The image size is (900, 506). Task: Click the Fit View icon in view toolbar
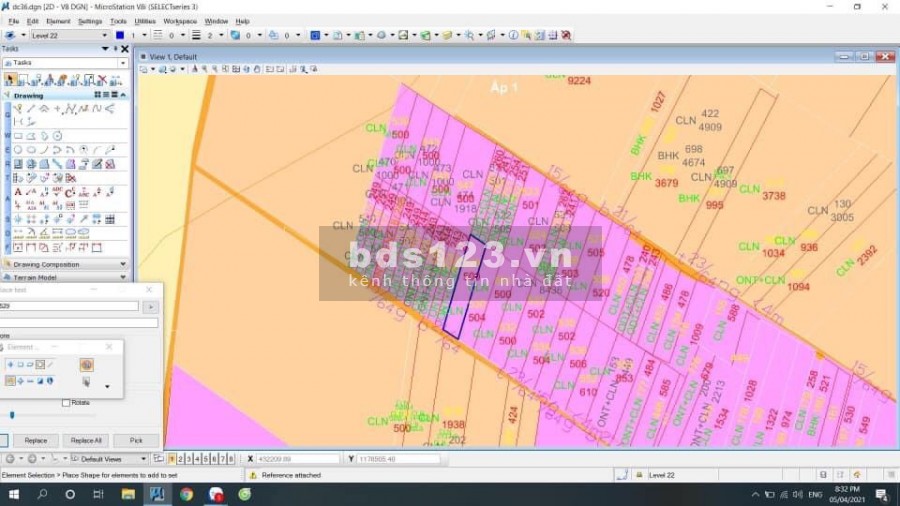(235, 69)
